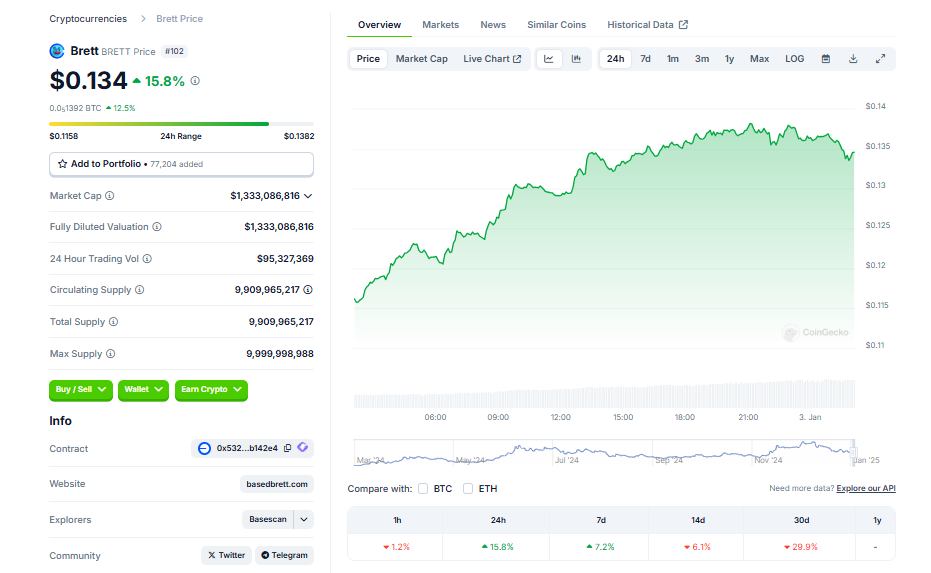Open basedbrett.com website link
Screen dimensions: 931x573
pyautogui.click(x=277, y=485)
